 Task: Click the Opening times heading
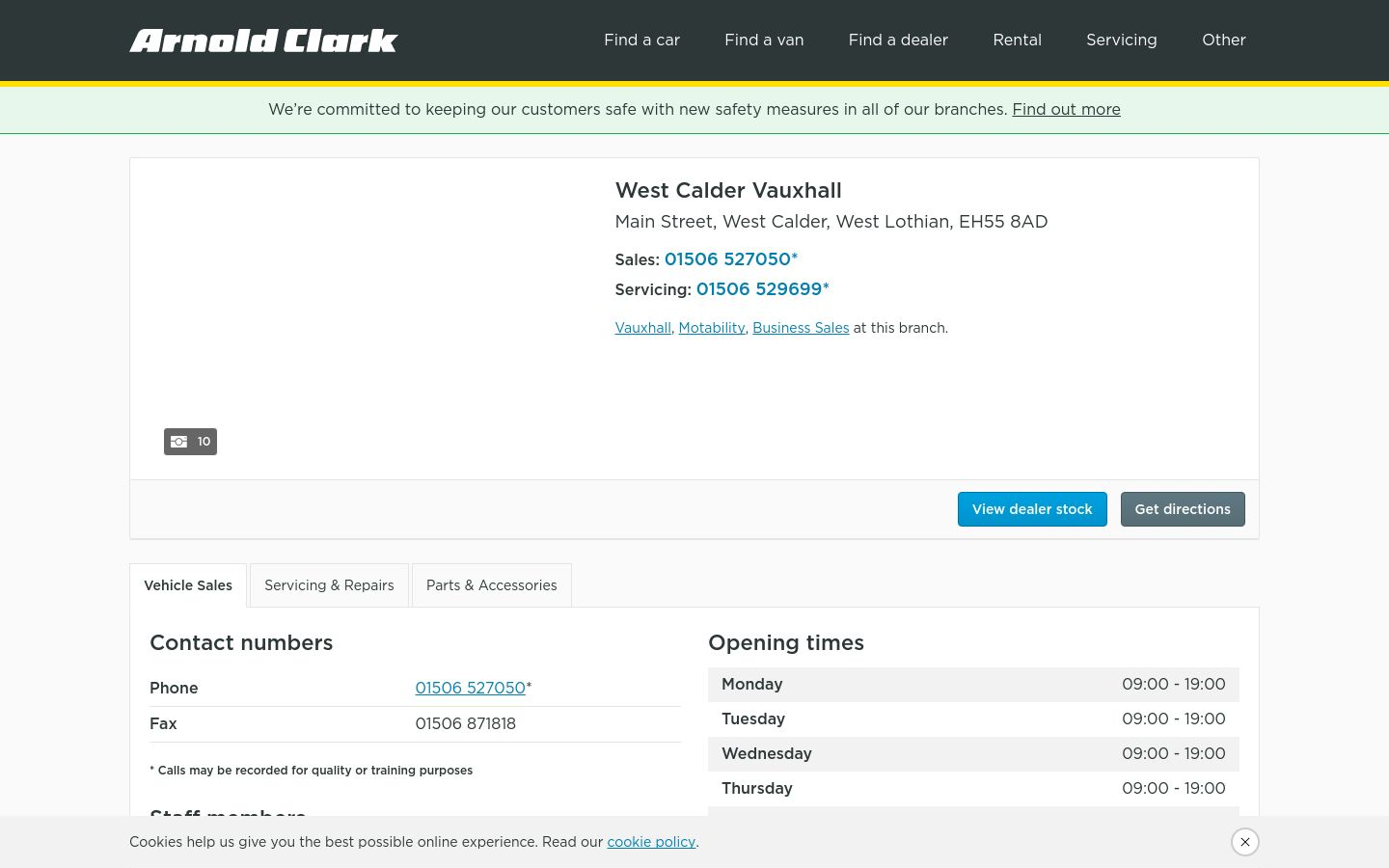[x=786, y=643]
